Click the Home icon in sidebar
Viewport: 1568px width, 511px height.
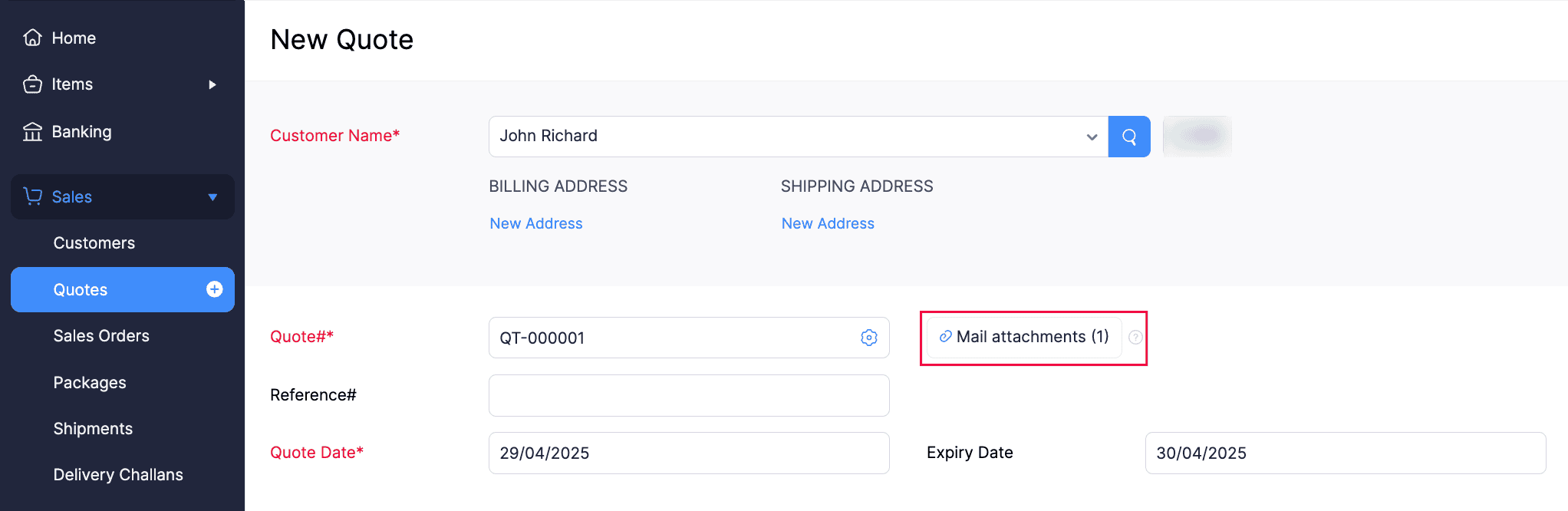tap(32, 38)
